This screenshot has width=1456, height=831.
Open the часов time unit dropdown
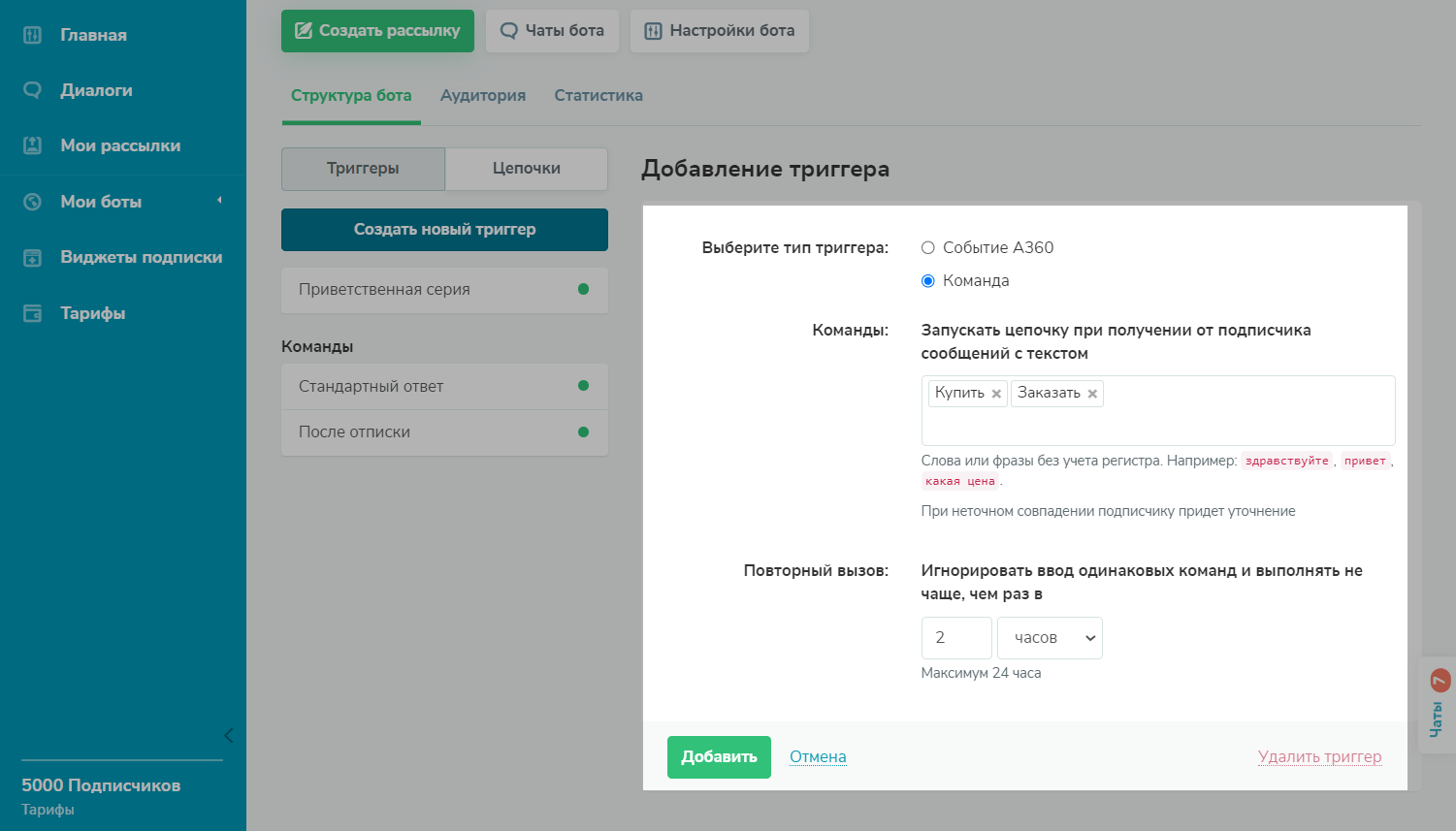[x=1050, y=638]
